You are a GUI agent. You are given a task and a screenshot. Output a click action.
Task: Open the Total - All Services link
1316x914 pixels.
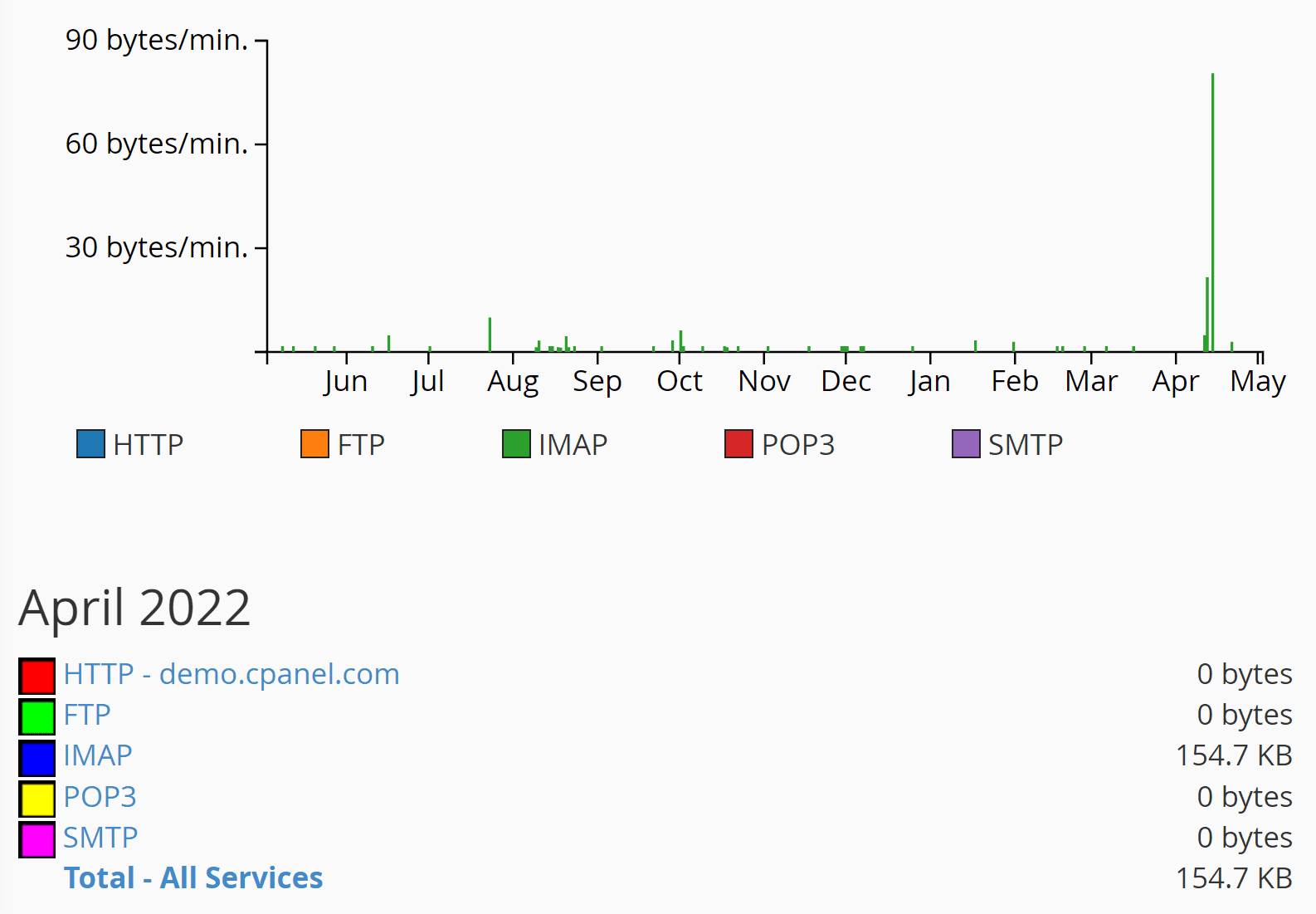193,878
